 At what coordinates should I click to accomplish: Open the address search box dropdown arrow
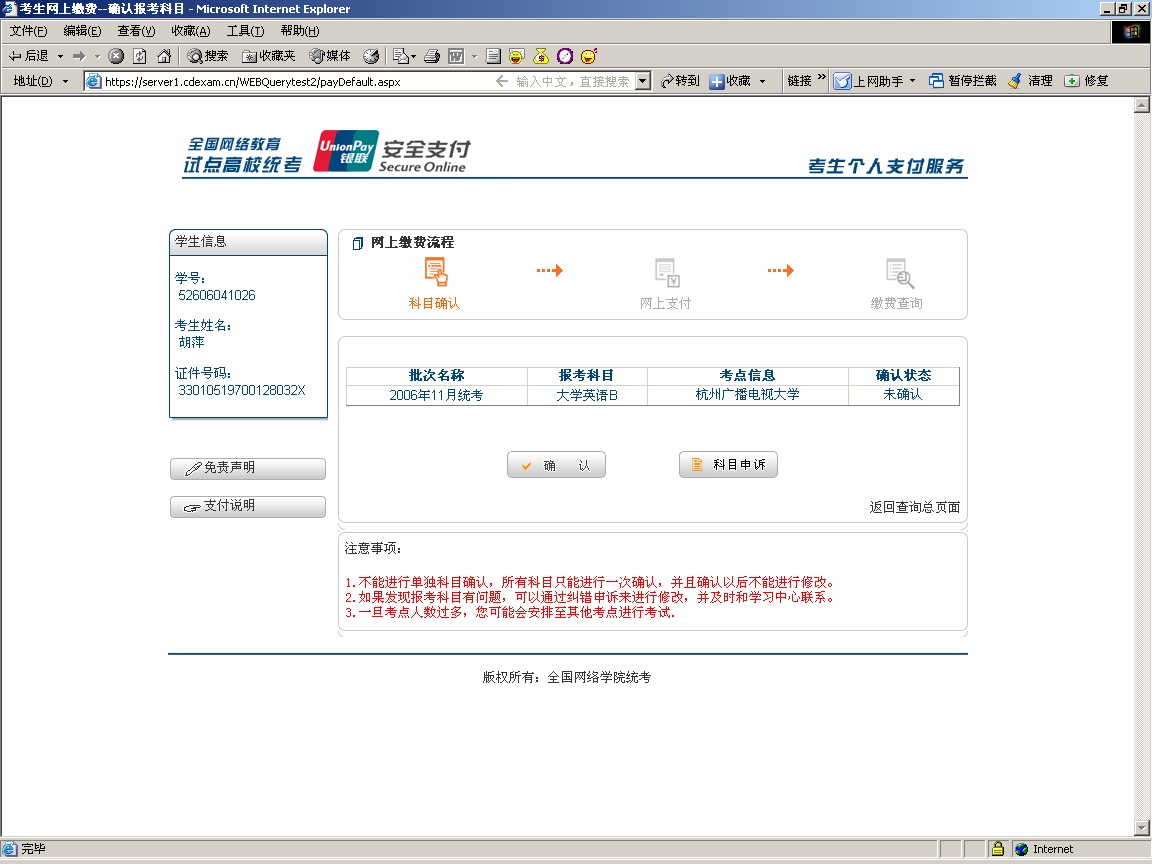click(643, 81)
